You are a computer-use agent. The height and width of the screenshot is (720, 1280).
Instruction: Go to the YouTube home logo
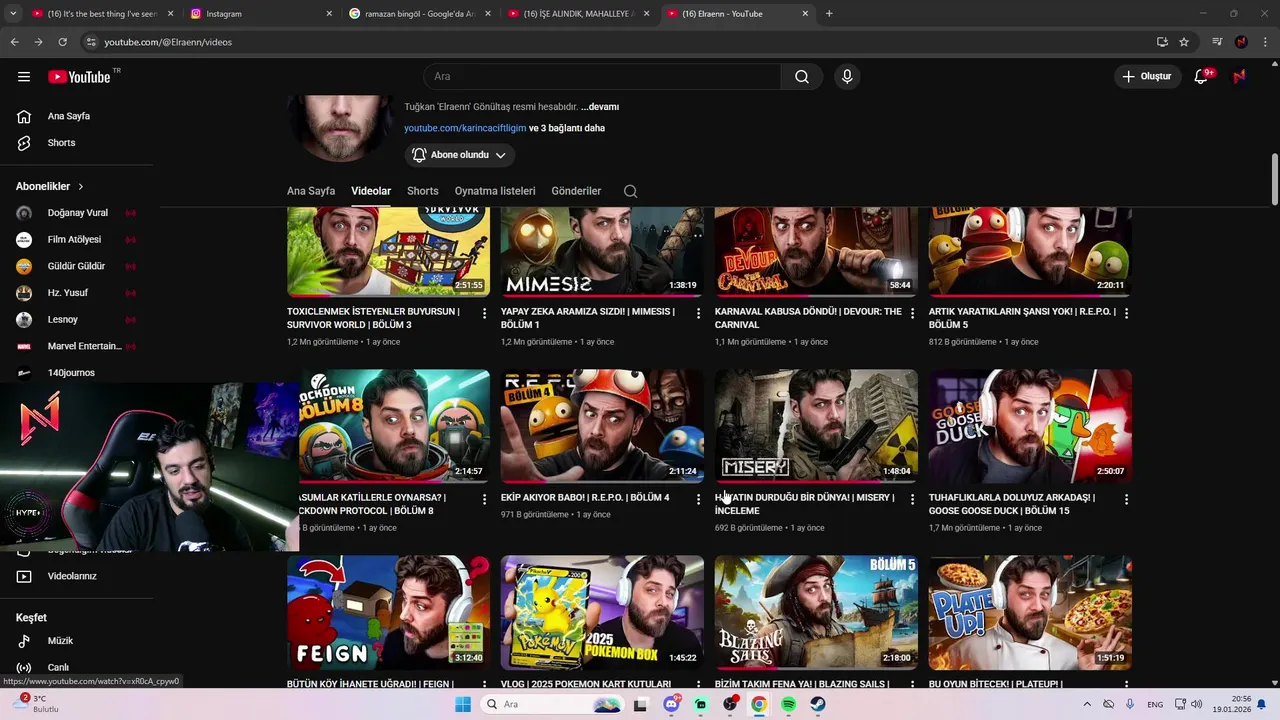point(79,76)
